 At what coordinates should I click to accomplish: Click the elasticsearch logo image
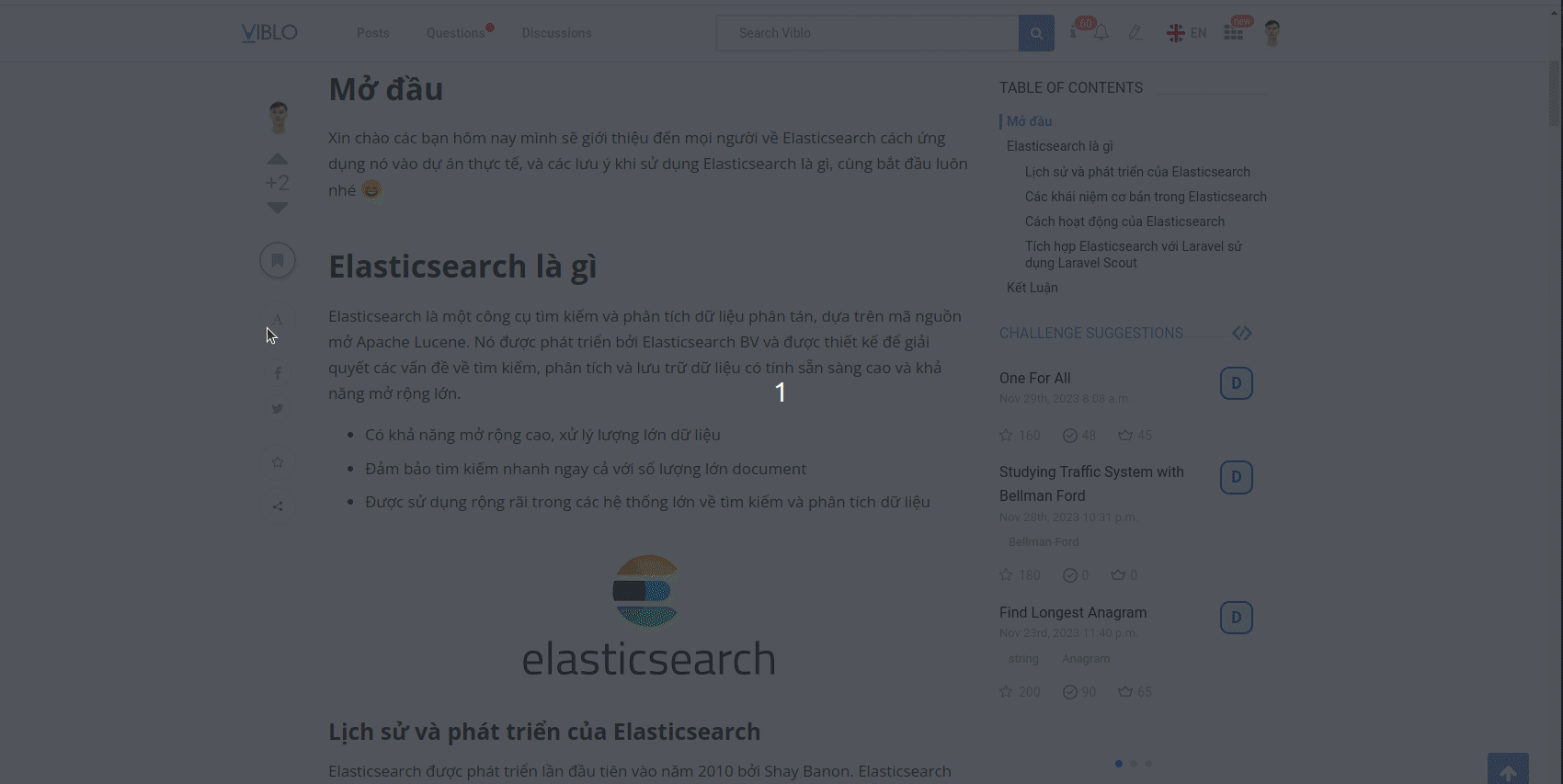click(649, 615)
